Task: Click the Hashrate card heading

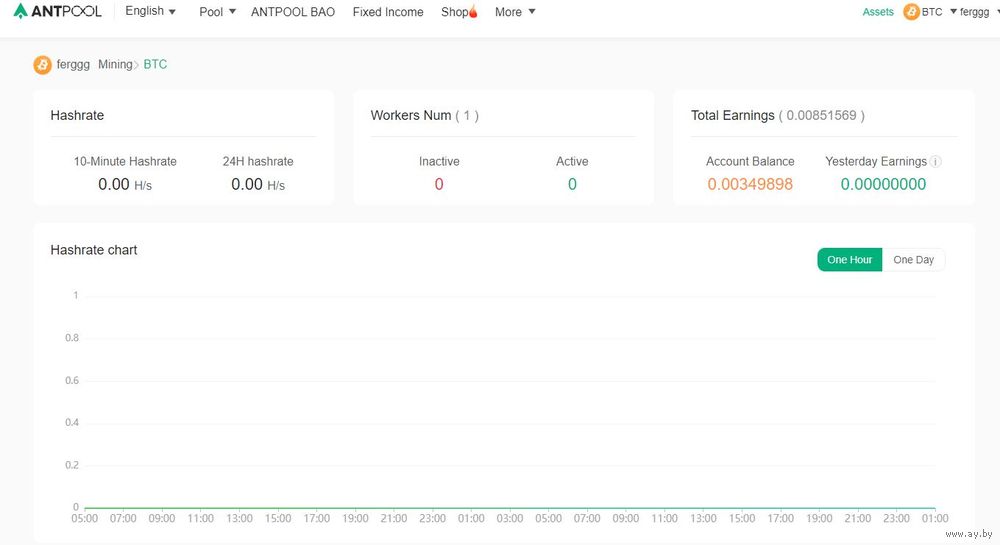Action: click(x=77, y=115)
